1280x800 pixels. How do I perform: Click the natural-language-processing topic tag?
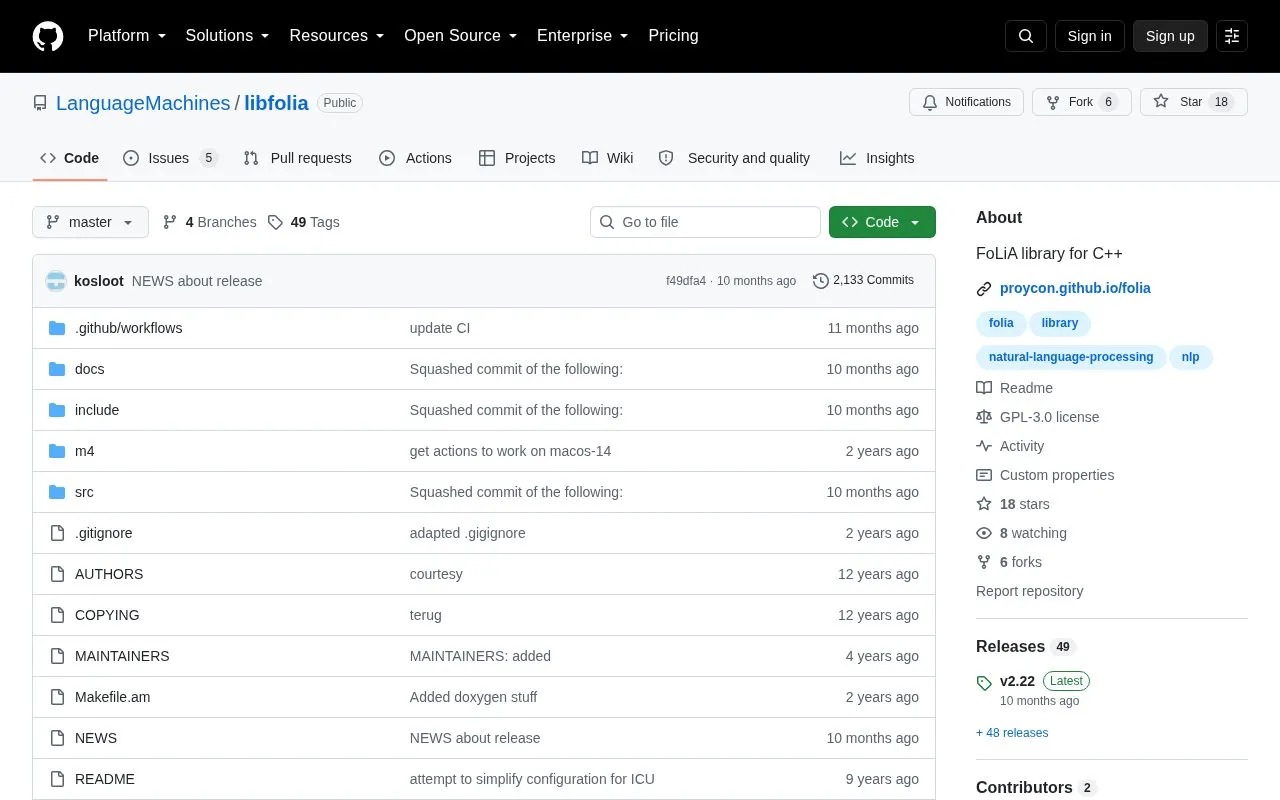click(x=1071, y=357)
